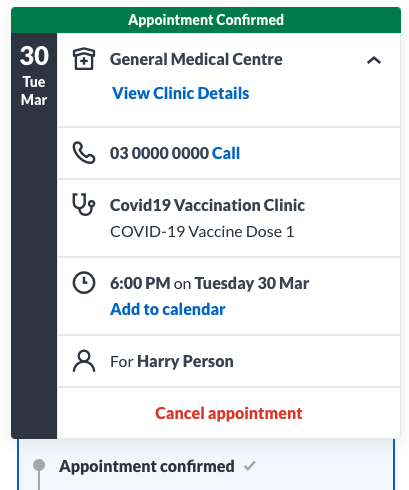The height and width of the screenshot is (490, 409).
Task: Click the Appointment Confirmed green banner
Action: coord(206,20)
